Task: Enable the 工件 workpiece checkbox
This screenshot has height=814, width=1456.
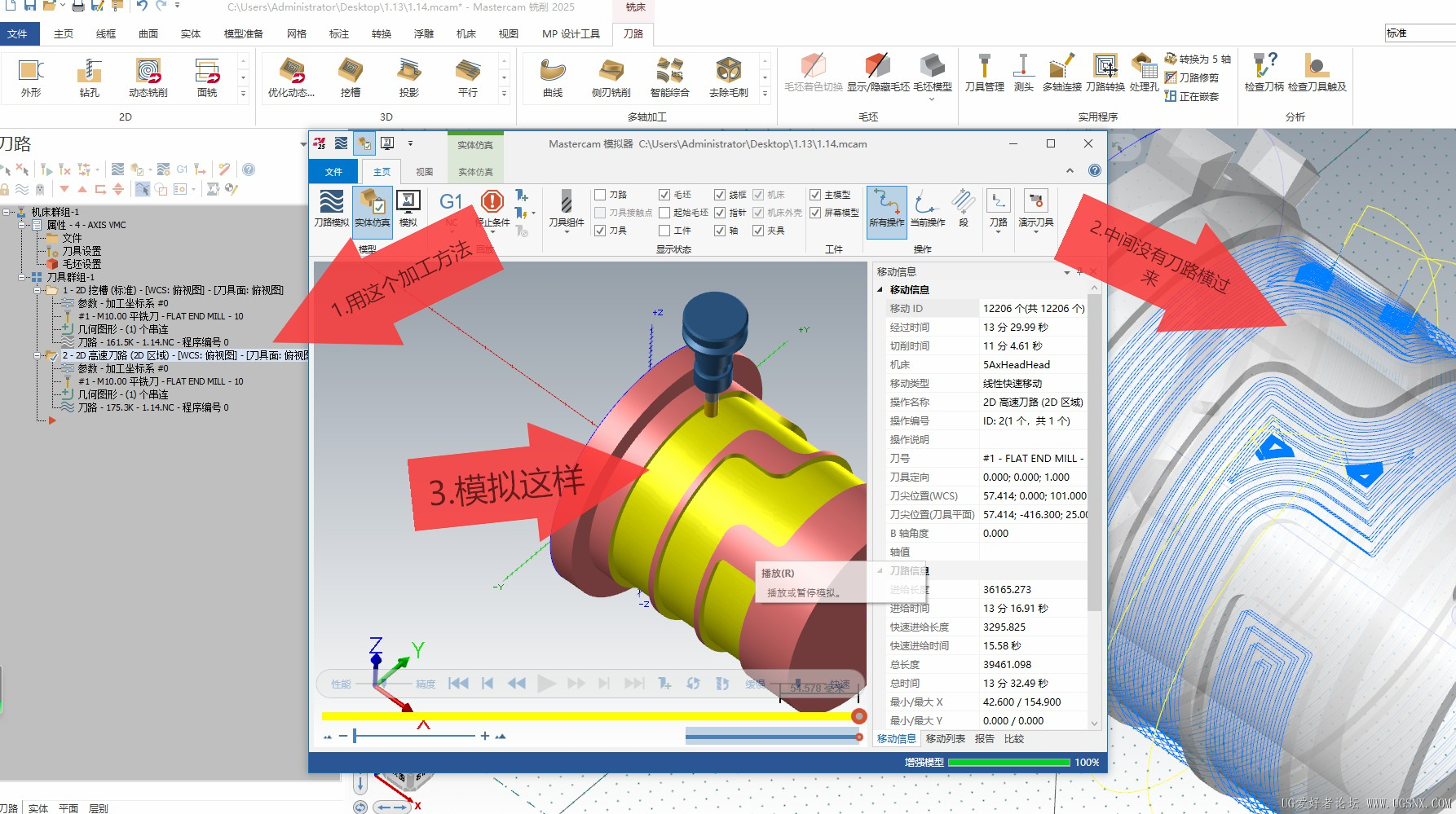Action: click(664, 231)
